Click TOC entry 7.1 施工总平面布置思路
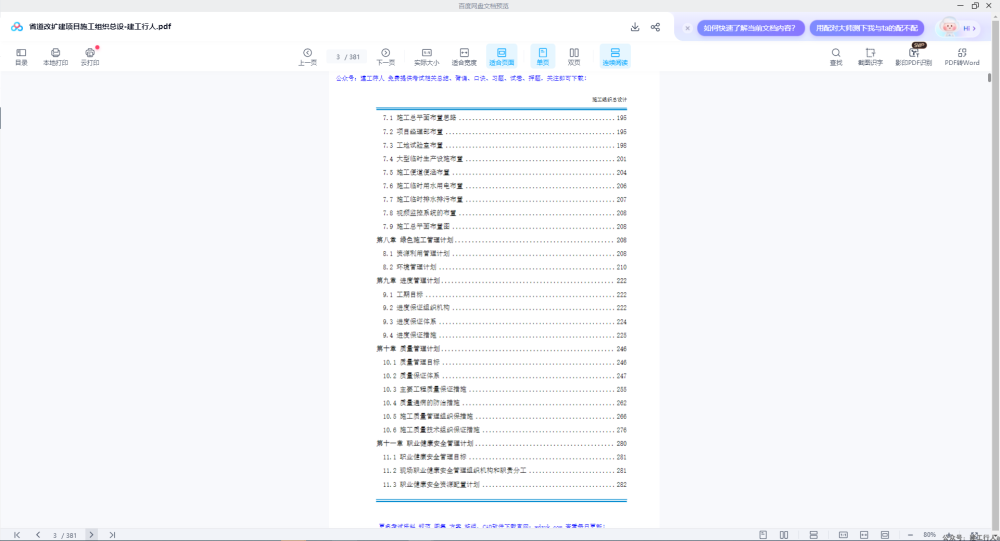 (x=504, y=118)
